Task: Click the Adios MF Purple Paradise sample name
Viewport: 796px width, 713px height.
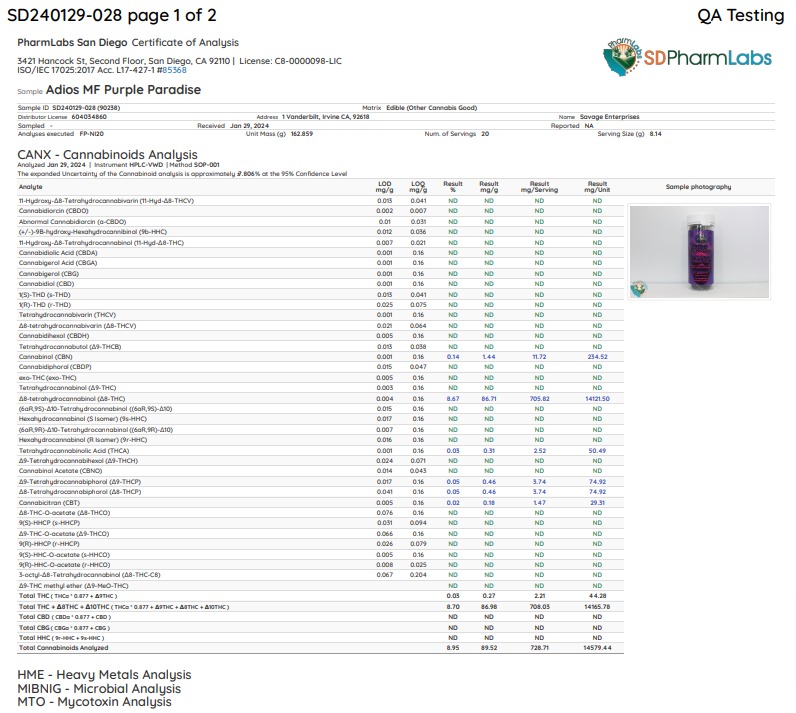Action: tap(123, 90)
